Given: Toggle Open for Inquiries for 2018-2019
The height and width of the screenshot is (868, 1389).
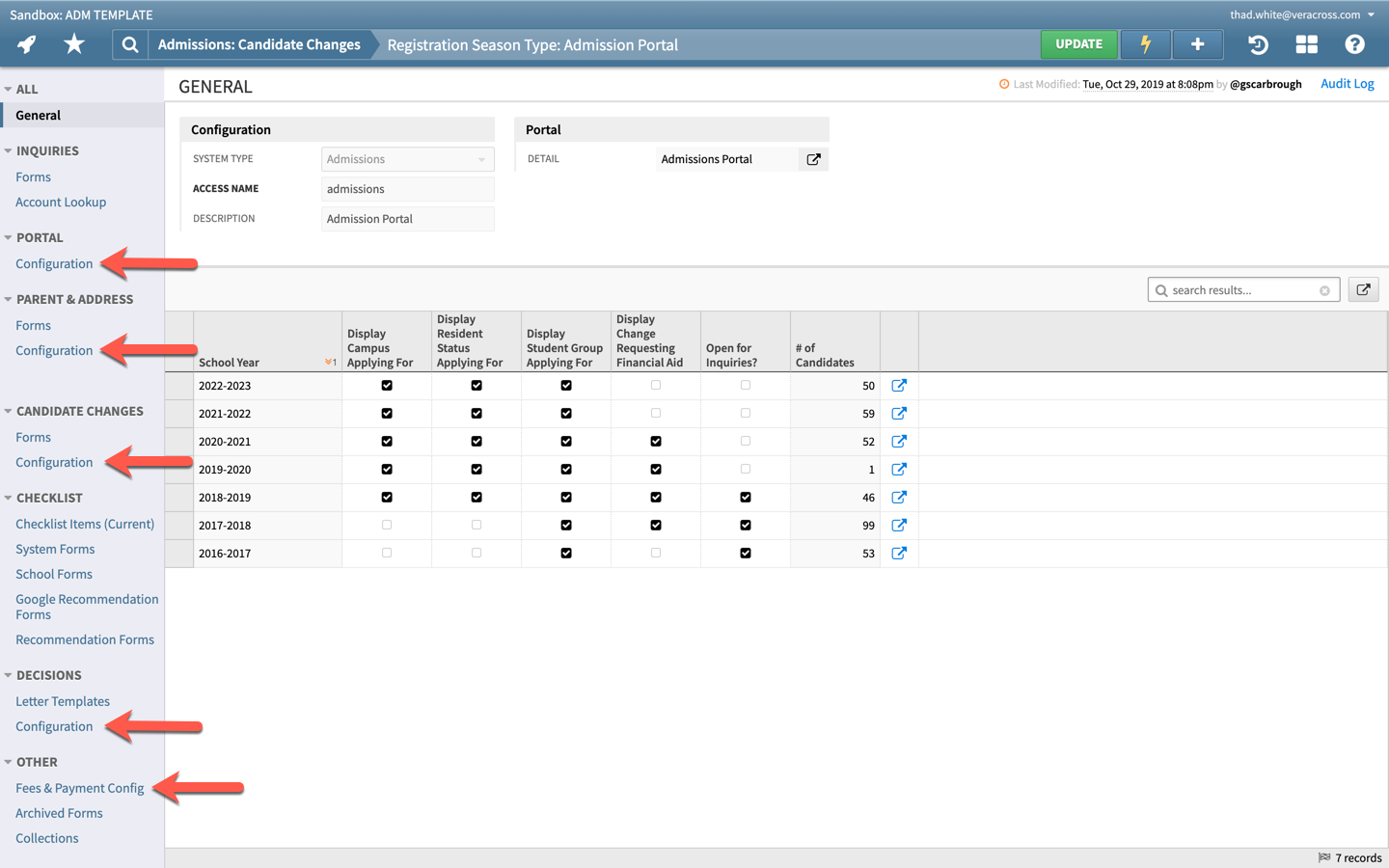Looking at the screenshot, I should point(745,497).
